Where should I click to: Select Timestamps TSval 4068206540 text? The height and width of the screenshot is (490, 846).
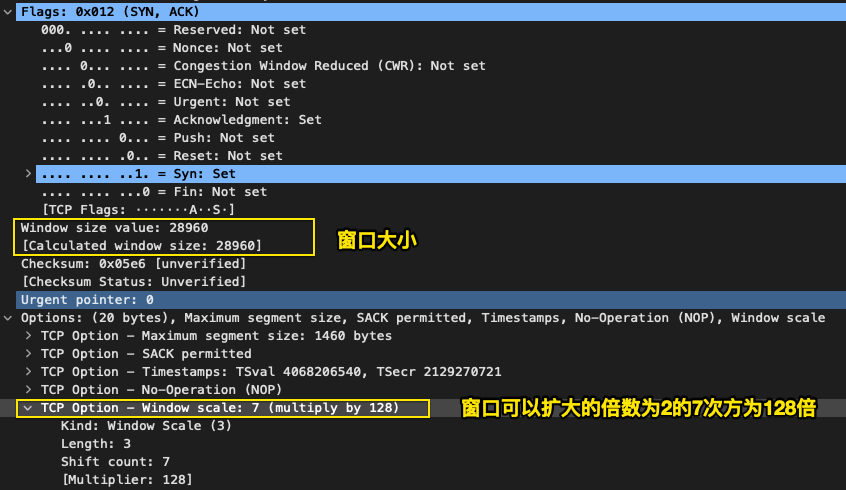271,372
